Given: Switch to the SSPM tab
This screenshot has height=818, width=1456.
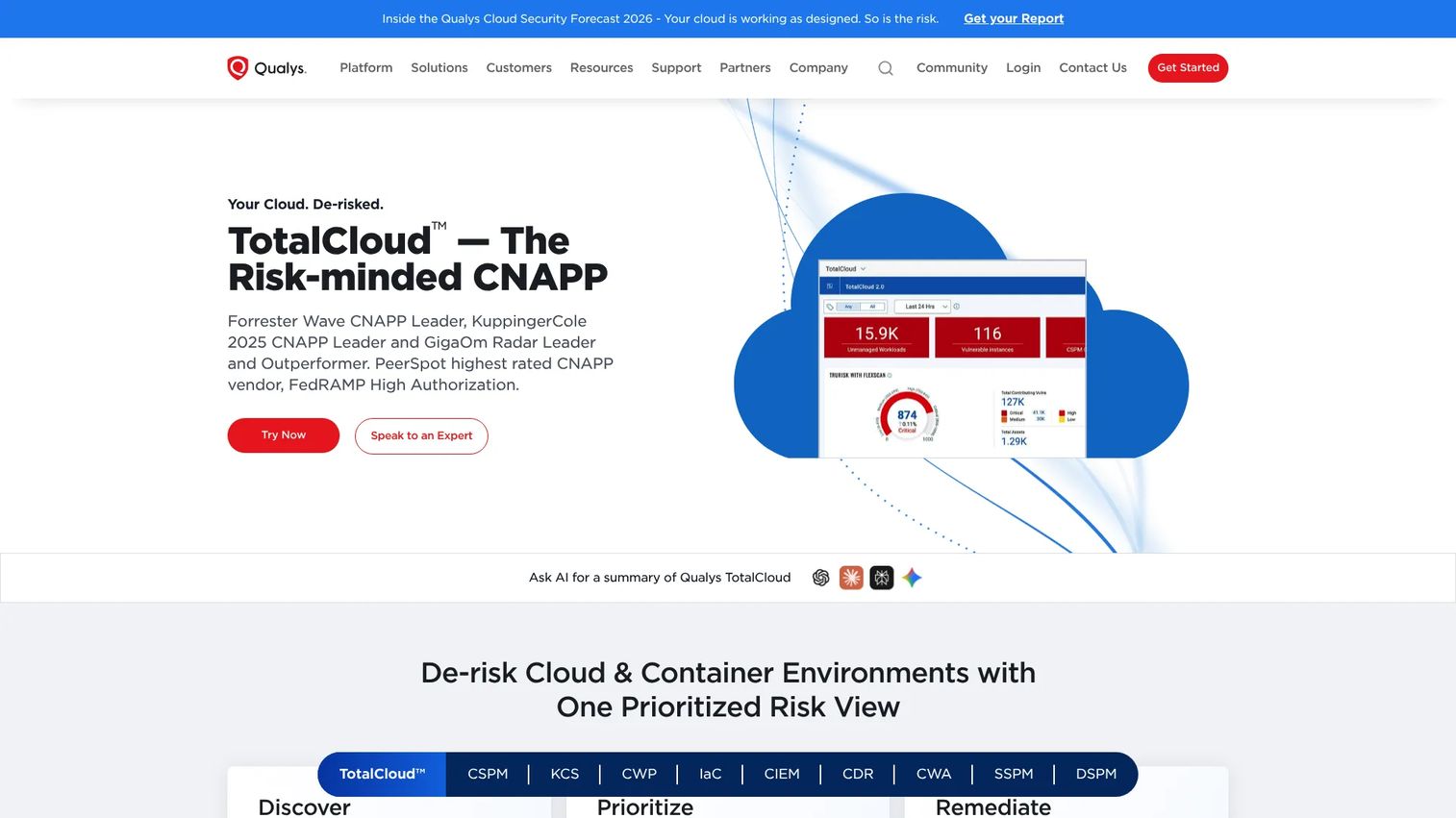Looking at the screenshot, I should 1014,774.
